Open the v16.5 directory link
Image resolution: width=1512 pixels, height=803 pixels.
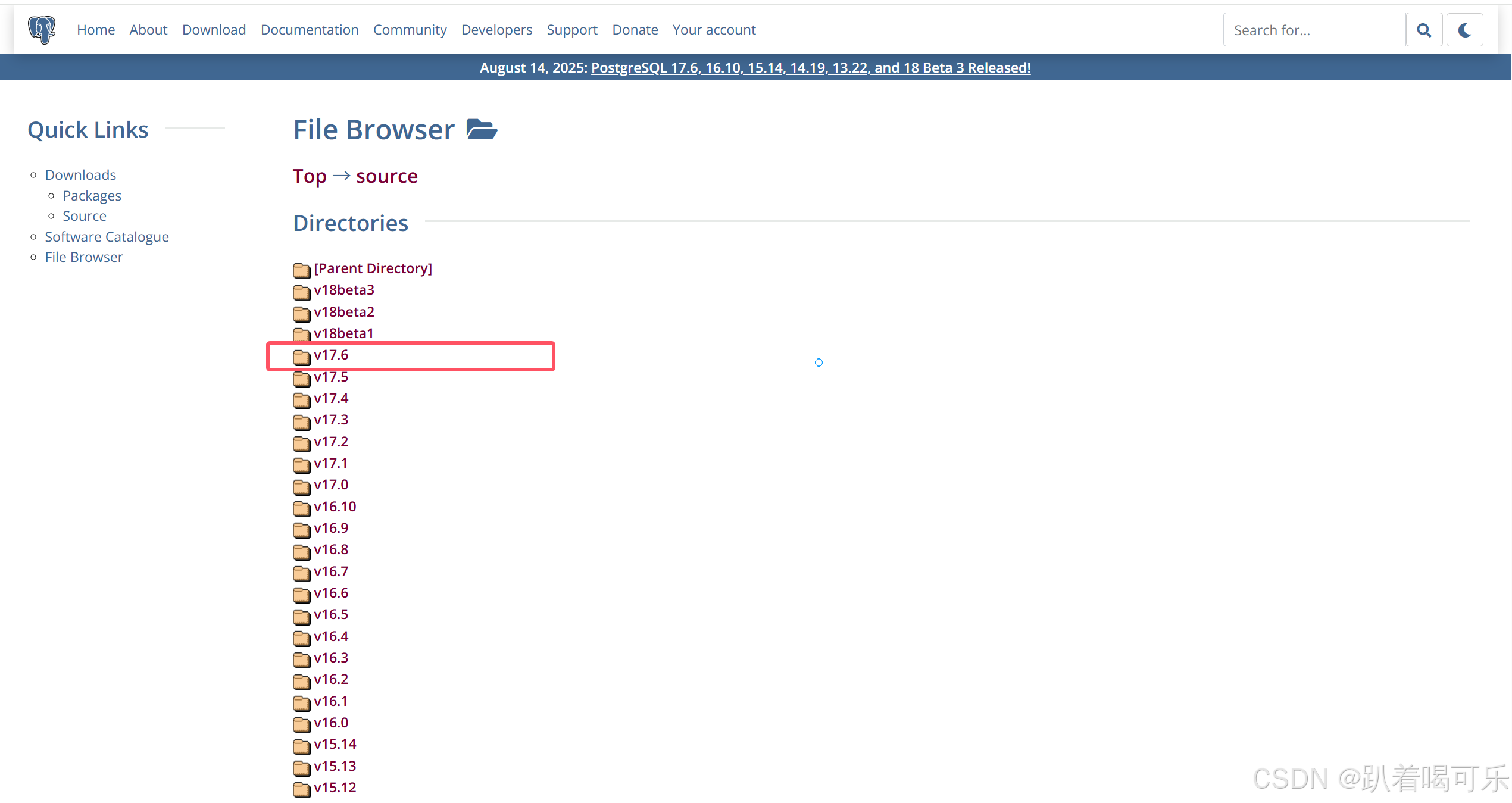coord(332,614)
